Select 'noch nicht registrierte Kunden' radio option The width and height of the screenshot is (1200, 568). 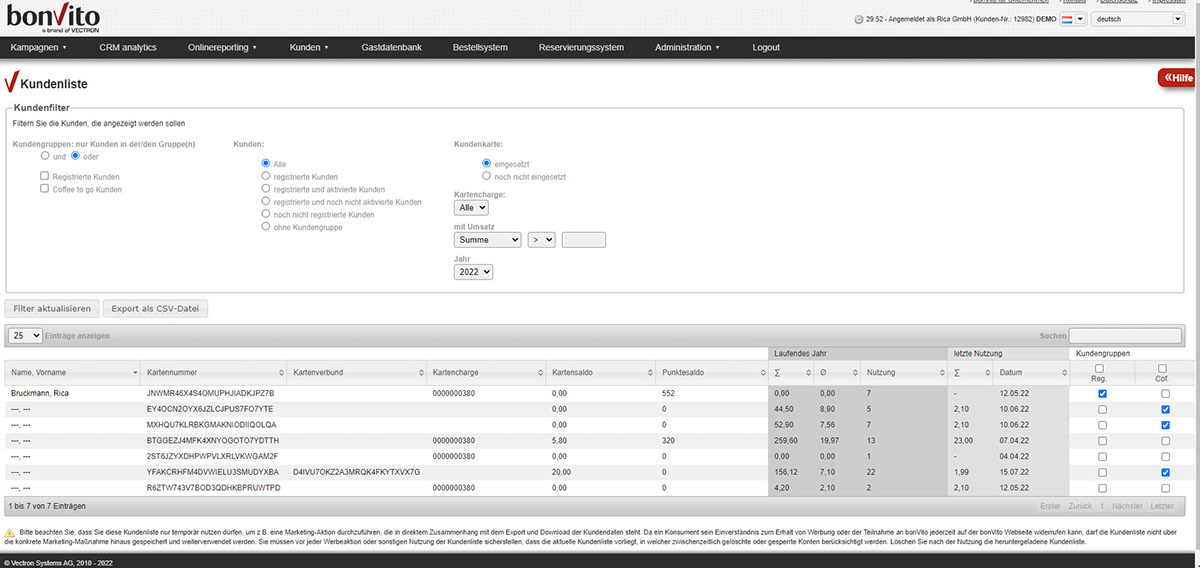[x=266, y=214]
